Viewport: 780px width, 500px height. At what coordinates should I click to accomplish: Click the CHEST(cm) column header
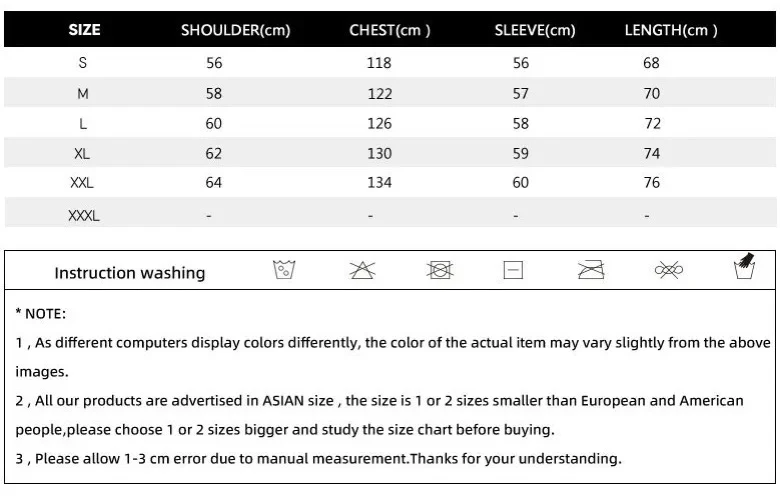click(390, 30)
